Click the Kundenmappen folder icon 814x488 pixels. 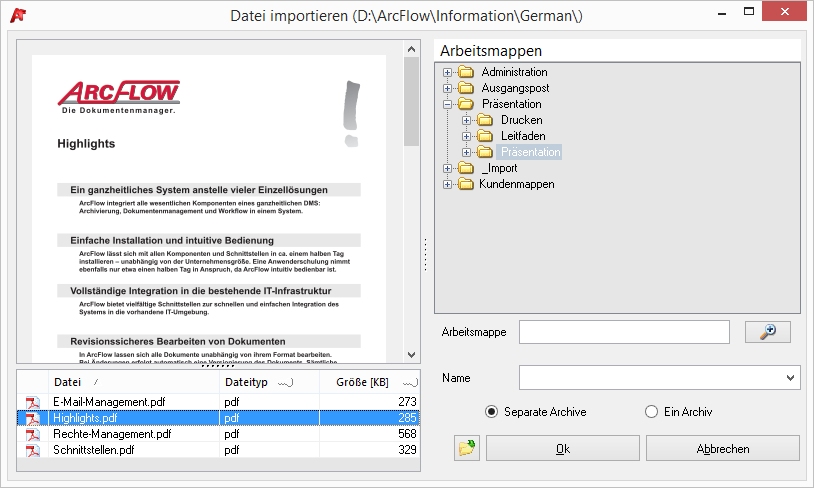(466, 184)
